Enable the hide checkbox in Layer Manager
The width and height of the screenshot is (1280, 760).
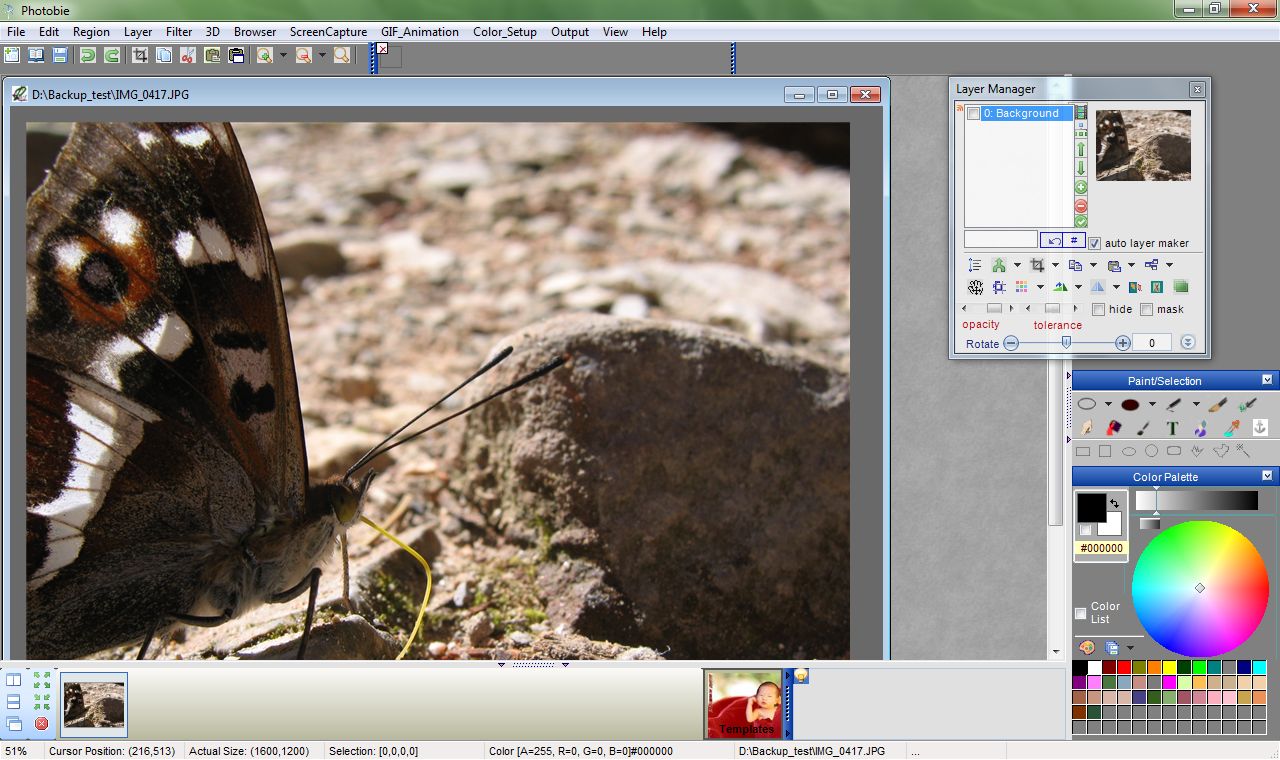[x=1098, y=309]
